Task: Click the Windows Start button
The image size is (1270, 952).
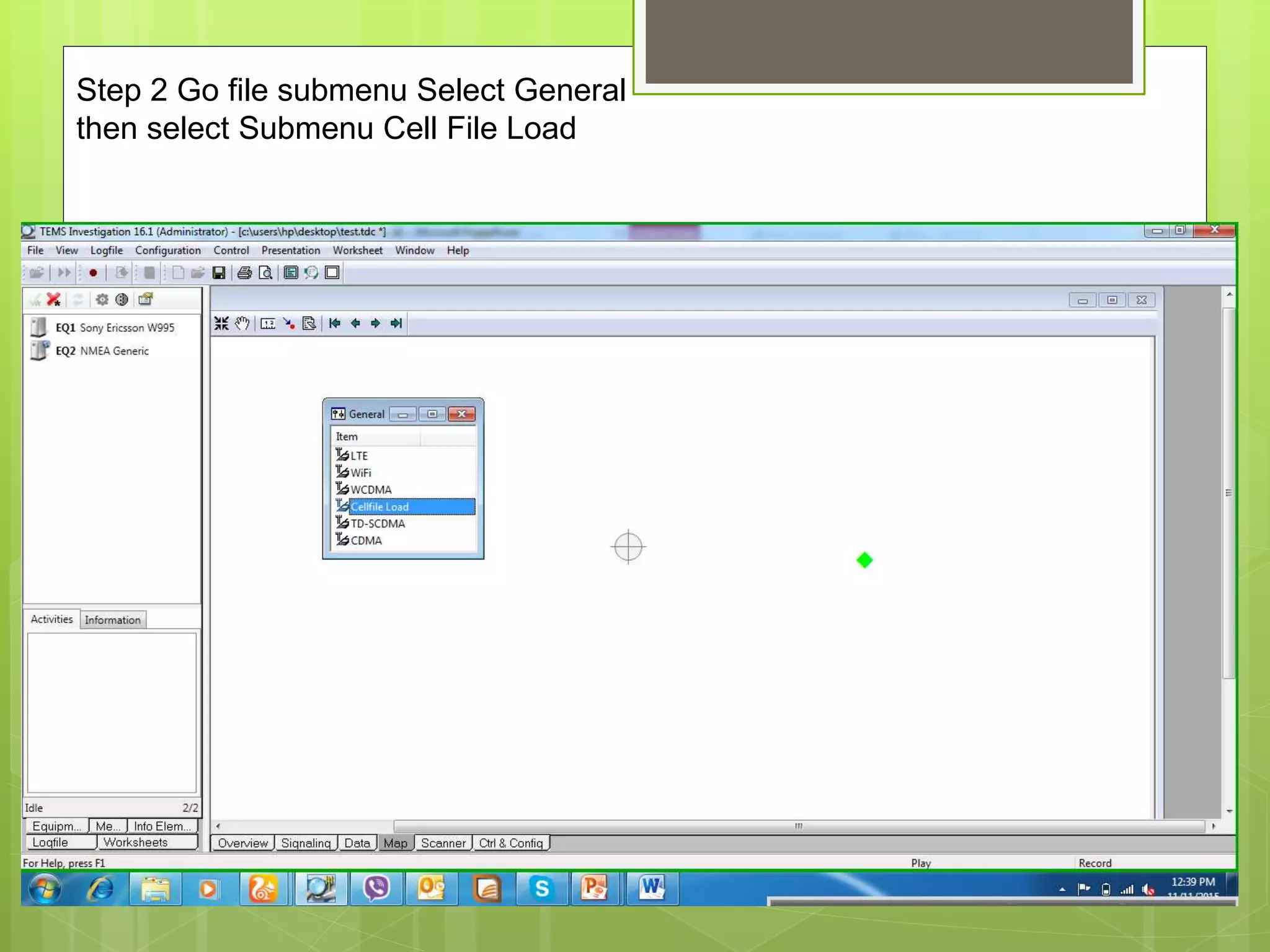Action: pyautogui.click(x=45, y=889)
